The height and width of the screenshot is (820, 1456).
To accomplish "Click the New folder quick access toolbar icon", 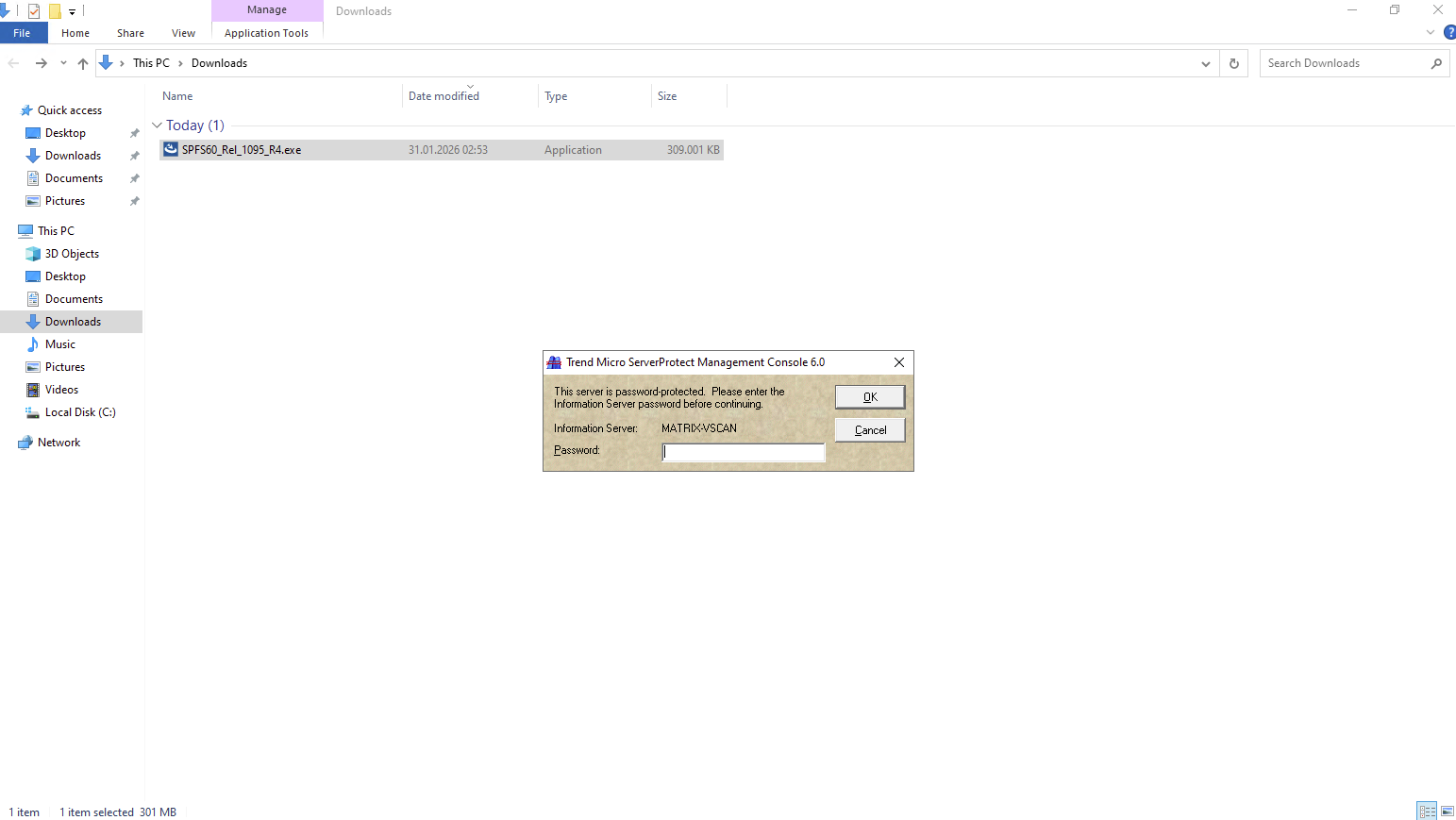I will click(x=55, y=11).
